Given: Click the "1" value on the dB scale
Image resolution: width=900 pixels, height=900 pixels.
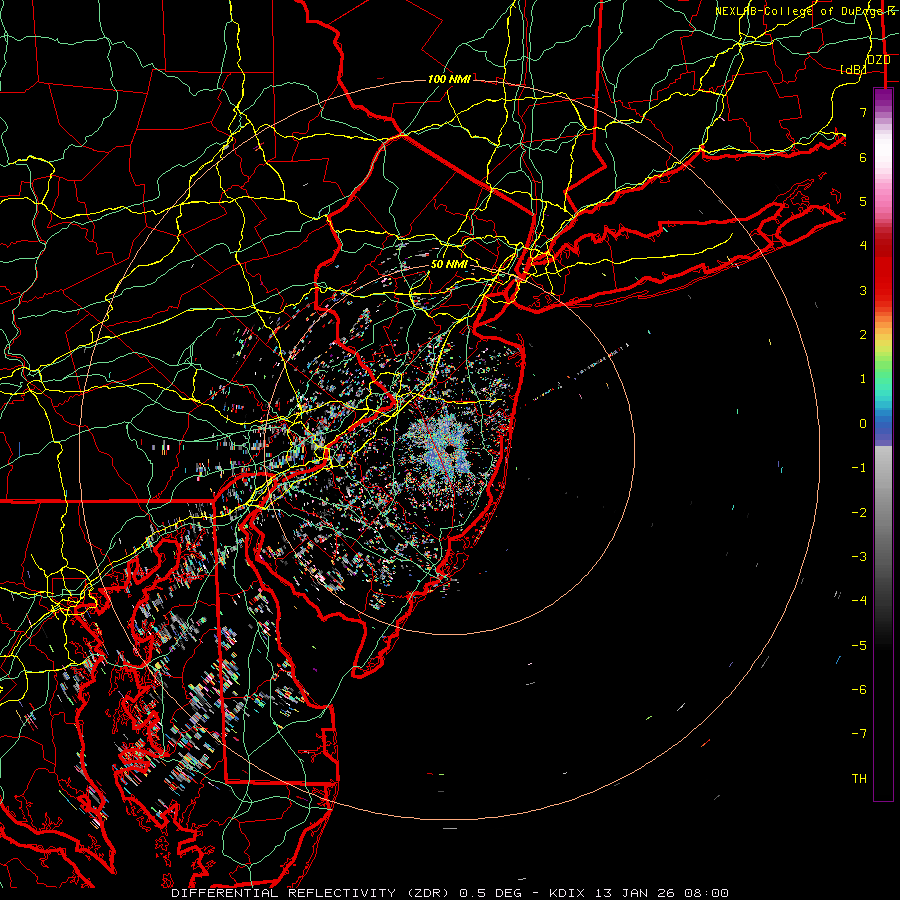Looking at the screenshot, I should 863,379.
